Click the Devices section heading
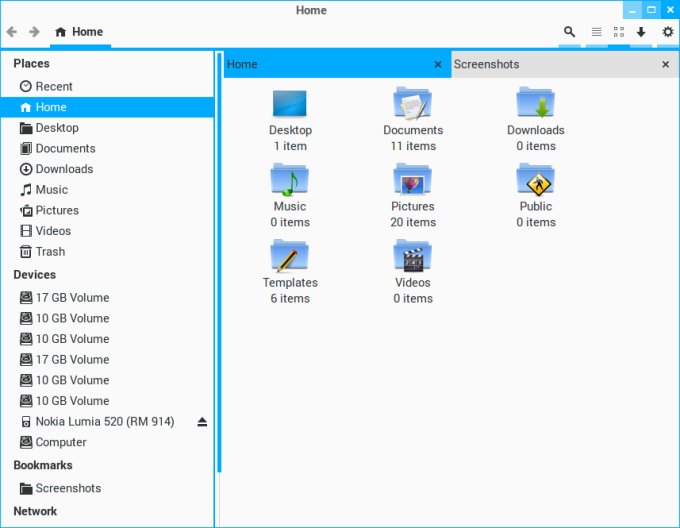The image size is (680, 528). 35,275
